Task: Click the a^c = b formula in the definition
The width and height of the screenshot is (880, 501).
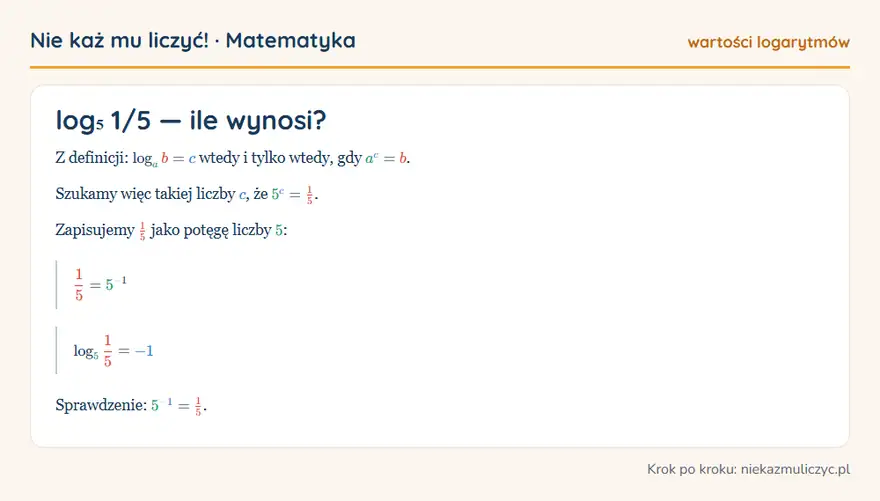Action: pyautogui.click(x=386, y=159)
